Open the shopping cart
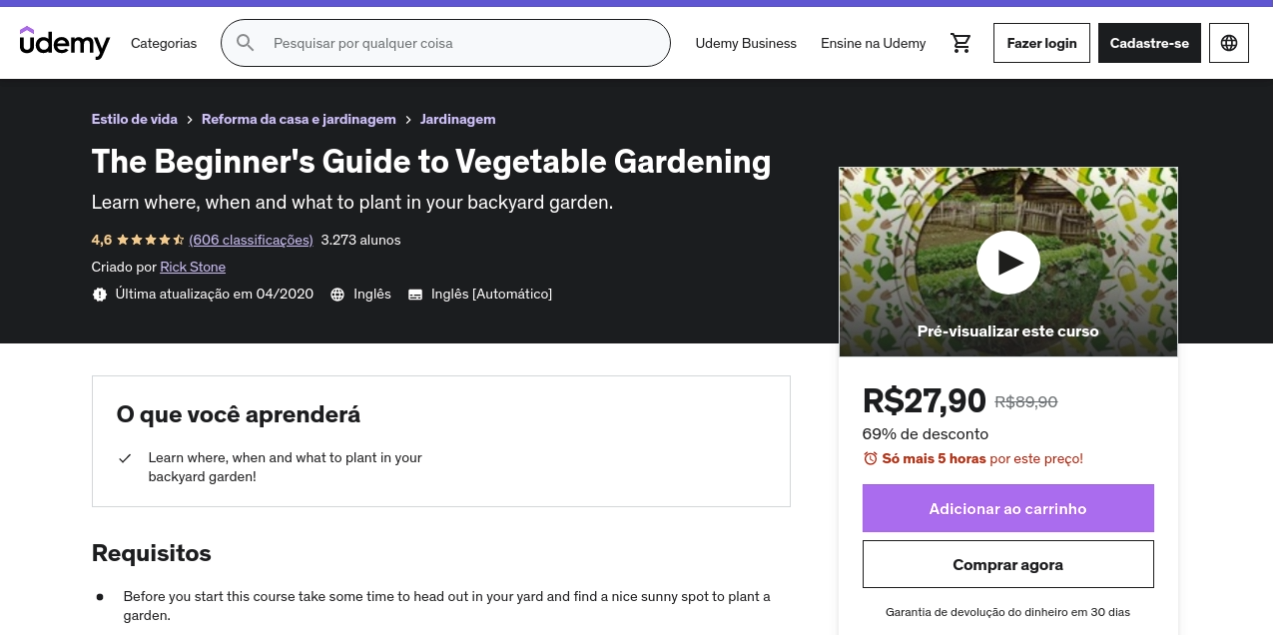 click(x=961, y=43)
